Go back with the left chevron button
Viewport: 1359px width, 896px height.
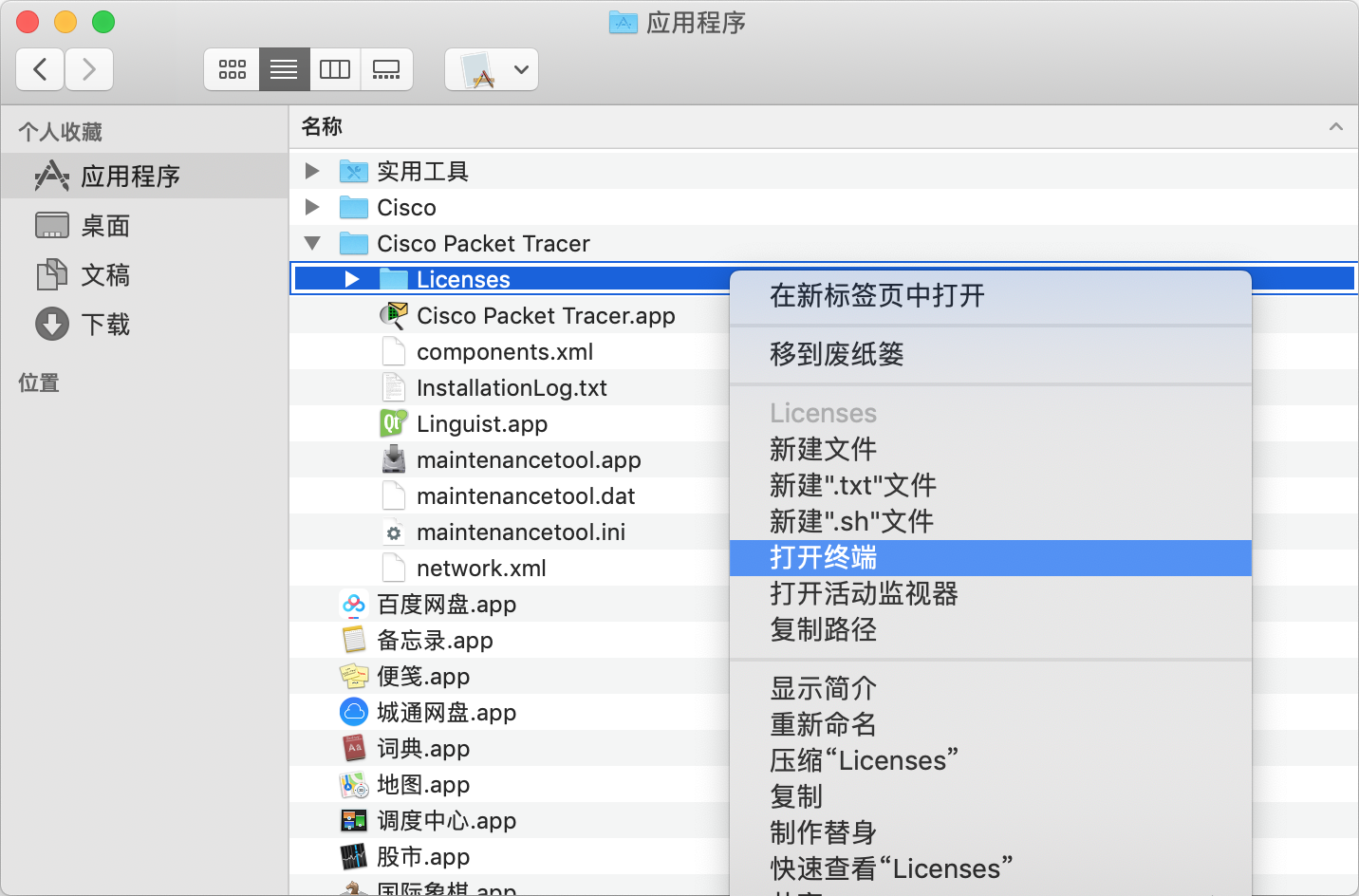pos(41,69)
